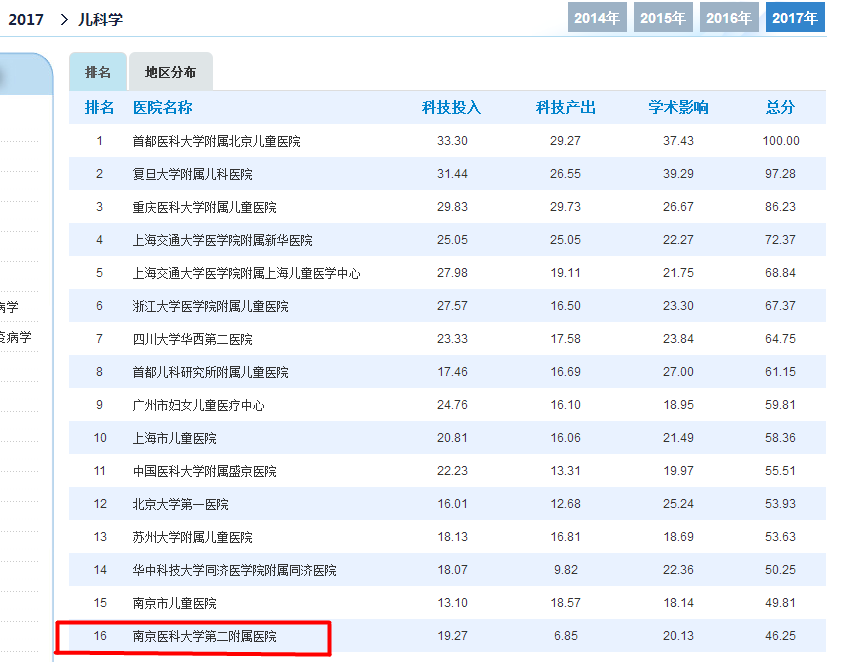Select 苏州大学附属儿童医院 hospital name
The height and width of the screenshot is (662, 846).
coord(193,537)
